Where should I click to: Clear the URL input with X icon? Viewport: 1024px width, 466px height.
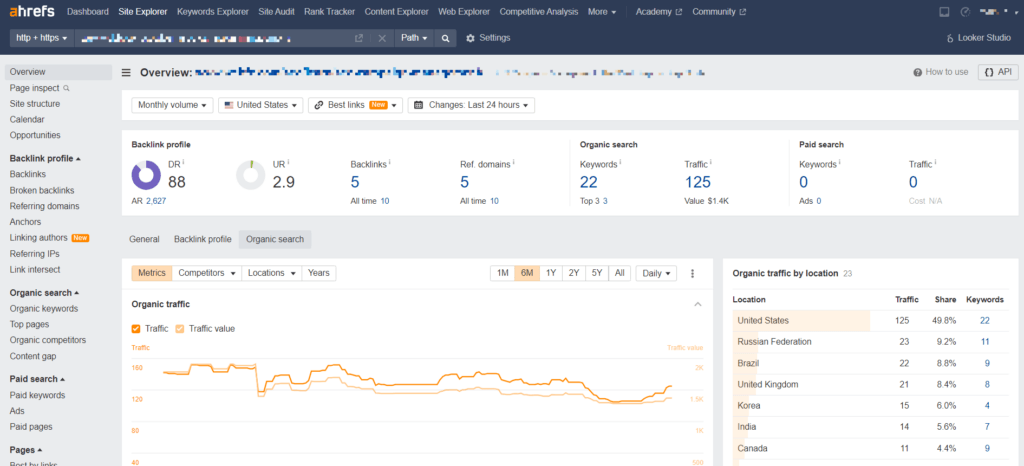click(381, 38)
